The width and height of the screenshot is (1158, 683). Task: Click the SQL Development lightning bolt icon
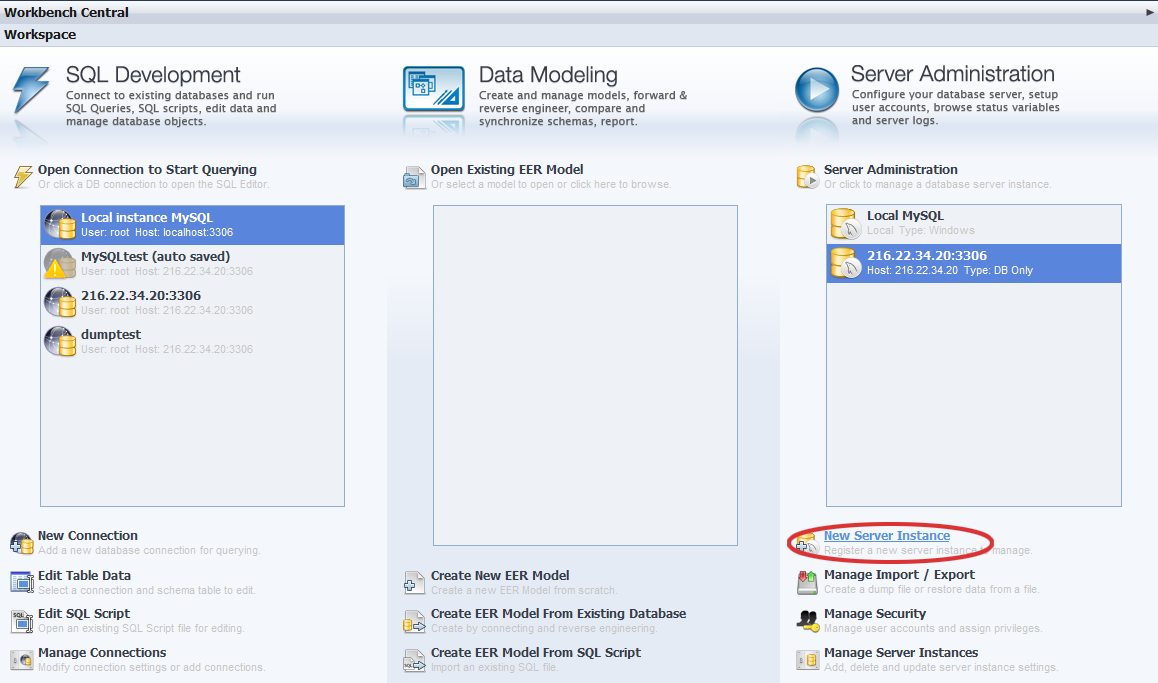pos(32,89)
